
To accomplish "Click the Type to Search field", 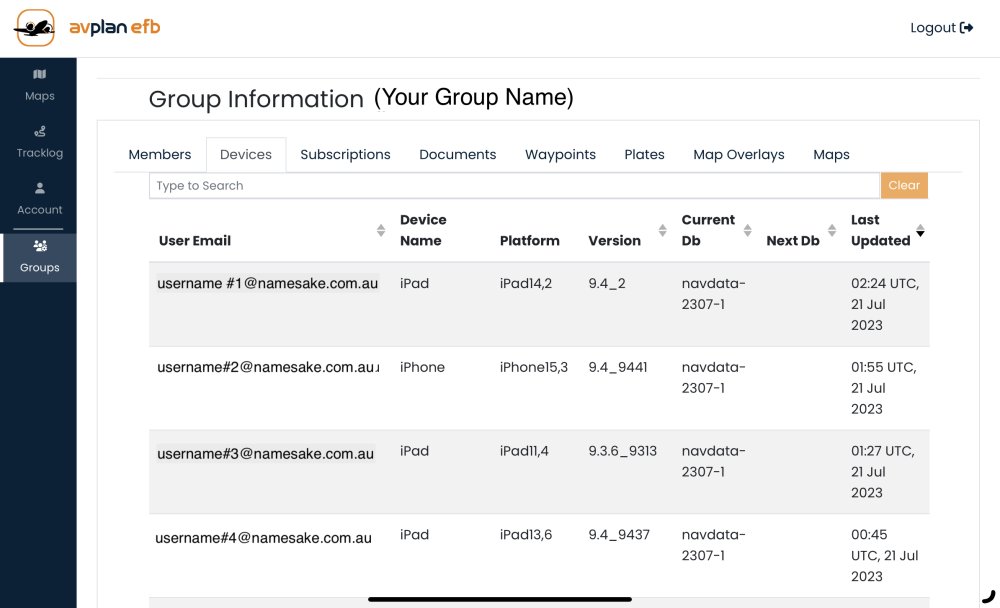I will point(514,186).
